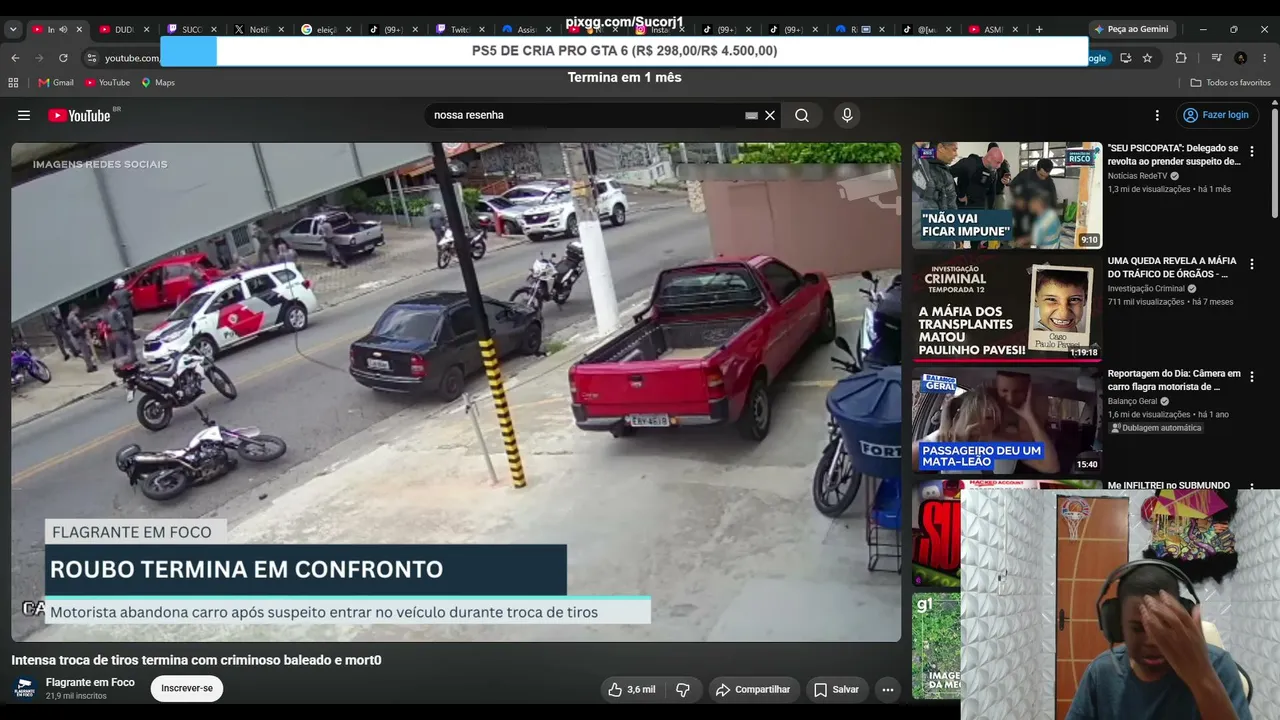
Task: Go back with the browser back arrow
Action: tap(15, 58)
